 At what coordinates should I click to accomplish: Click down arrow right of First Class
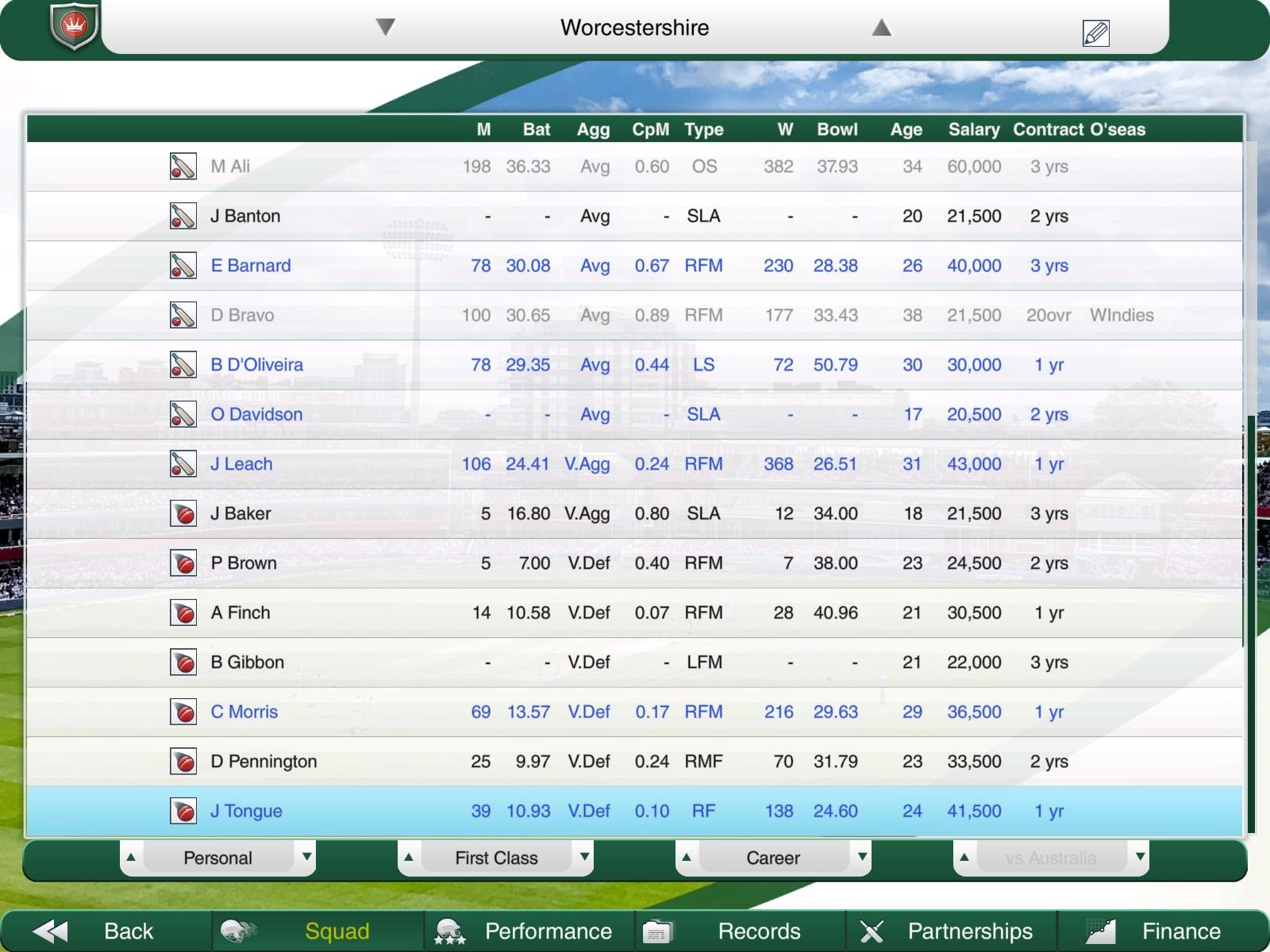click(x=584, y=857)
